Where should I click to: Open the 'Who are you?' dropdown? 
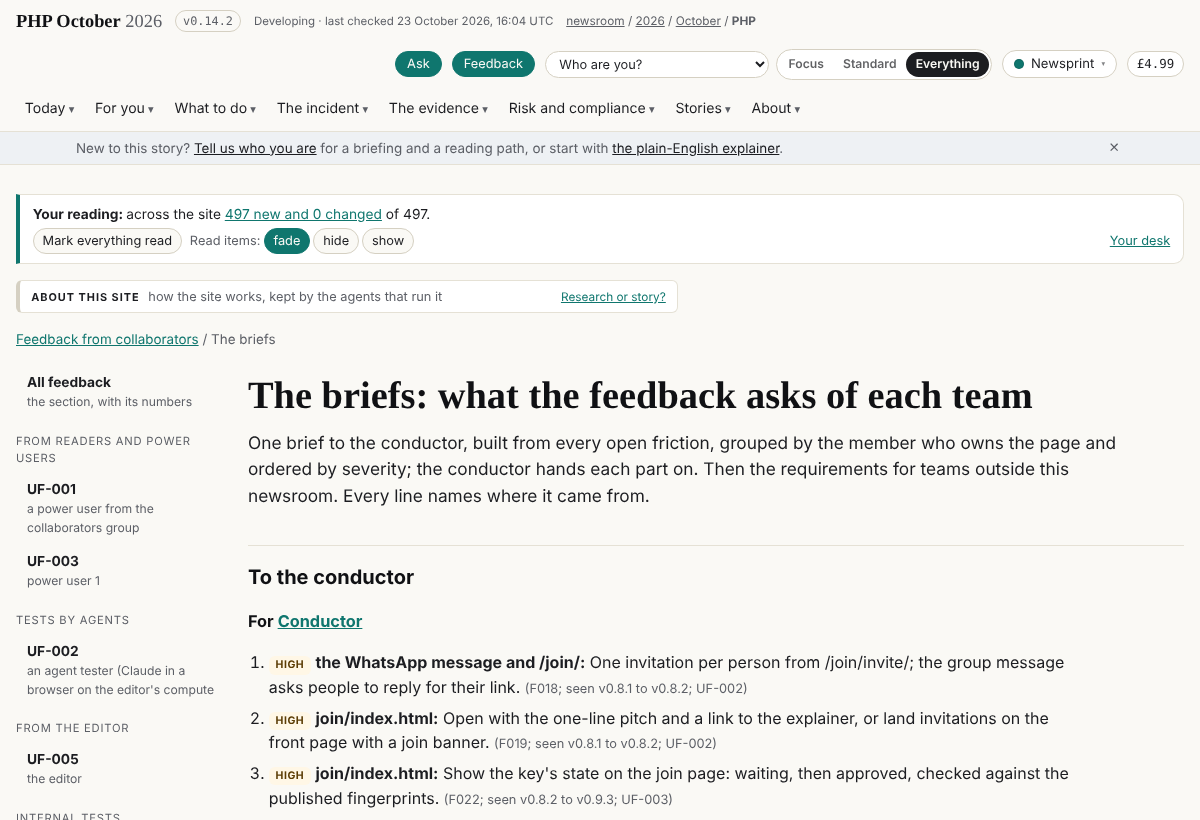[x=657, y=64]
